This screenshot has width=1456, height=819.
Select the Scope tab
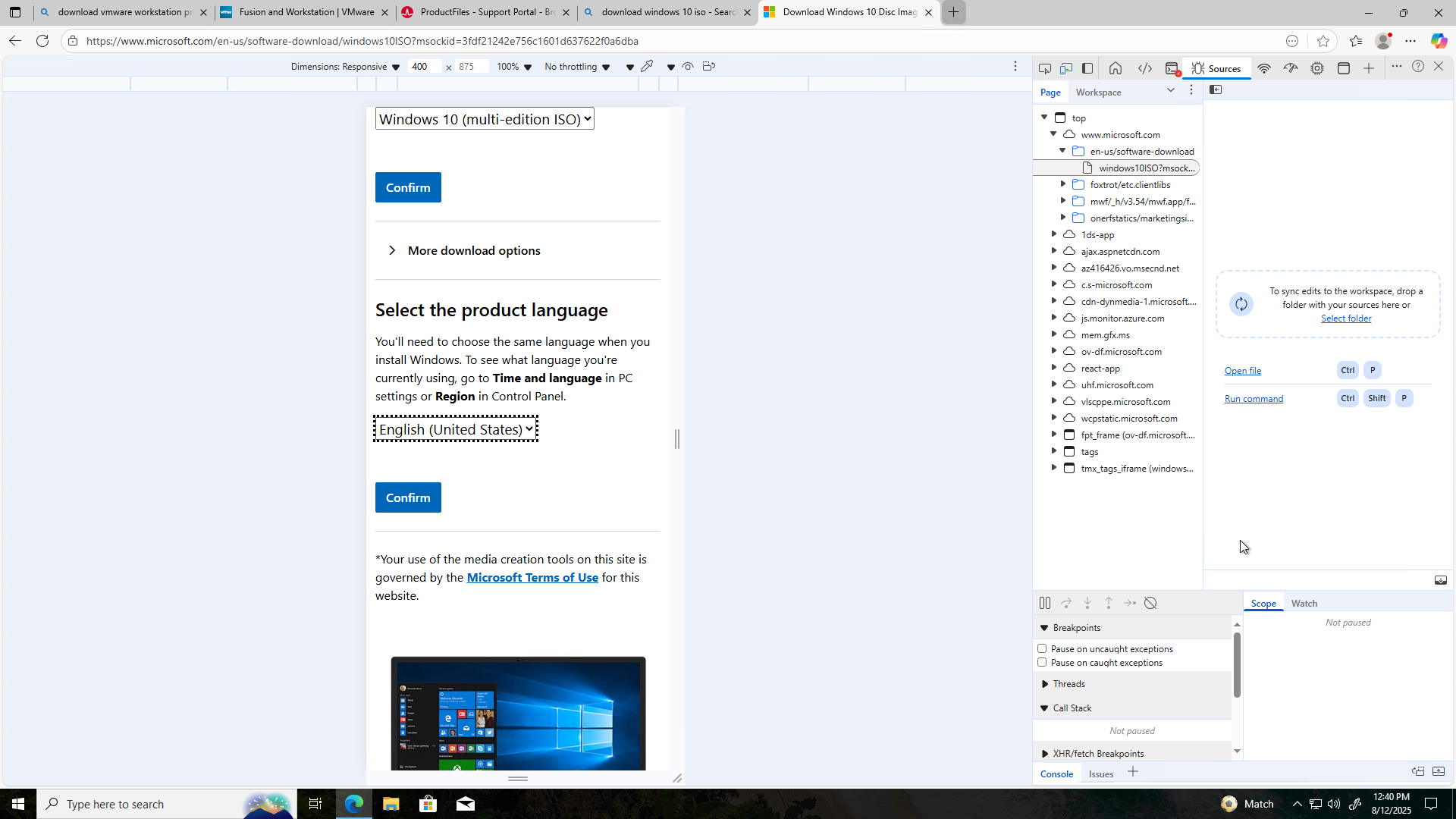pos(1263,604)
